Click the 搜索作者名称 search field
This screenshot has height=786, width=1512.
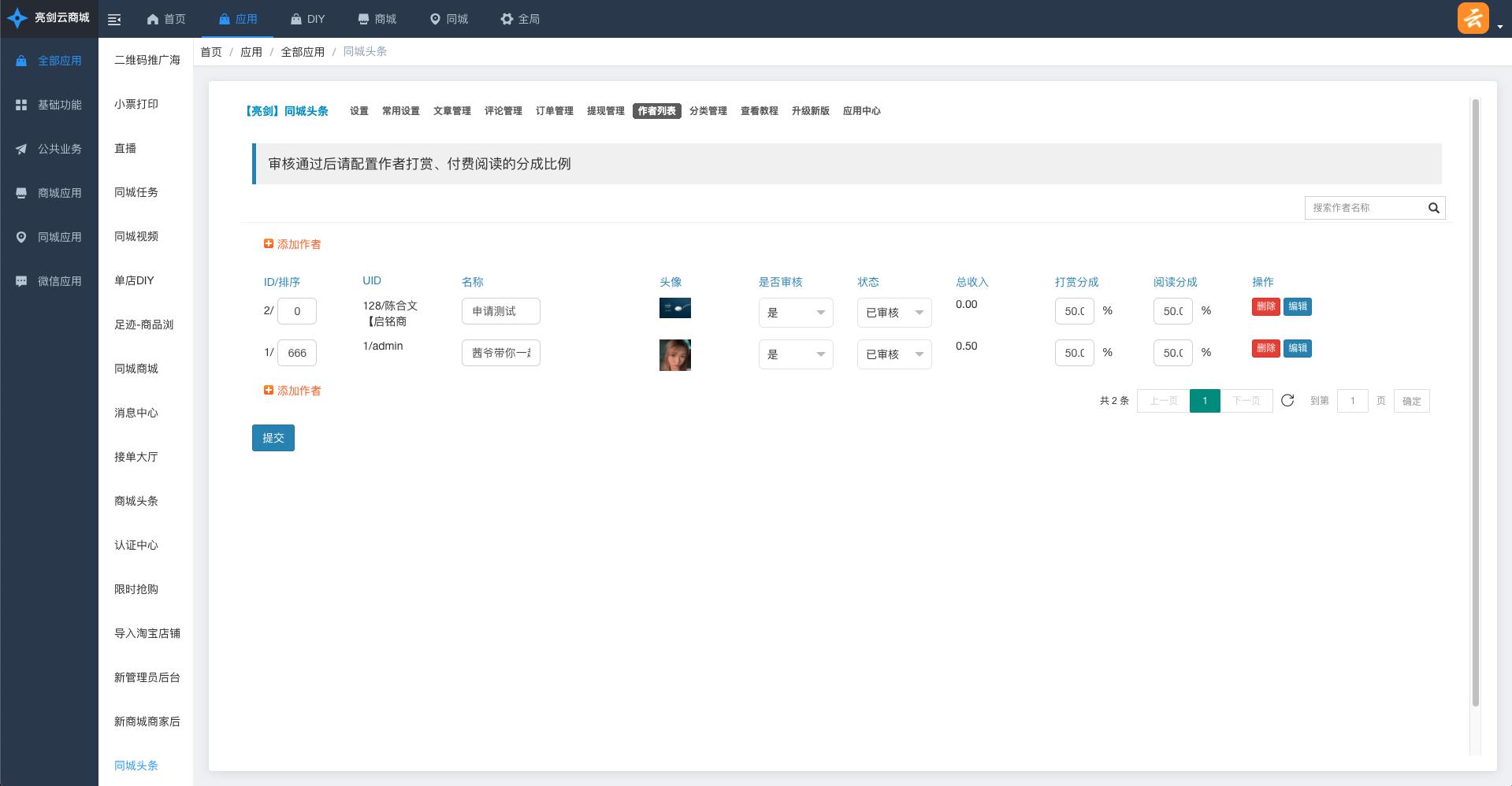[x=1365, y=208]
